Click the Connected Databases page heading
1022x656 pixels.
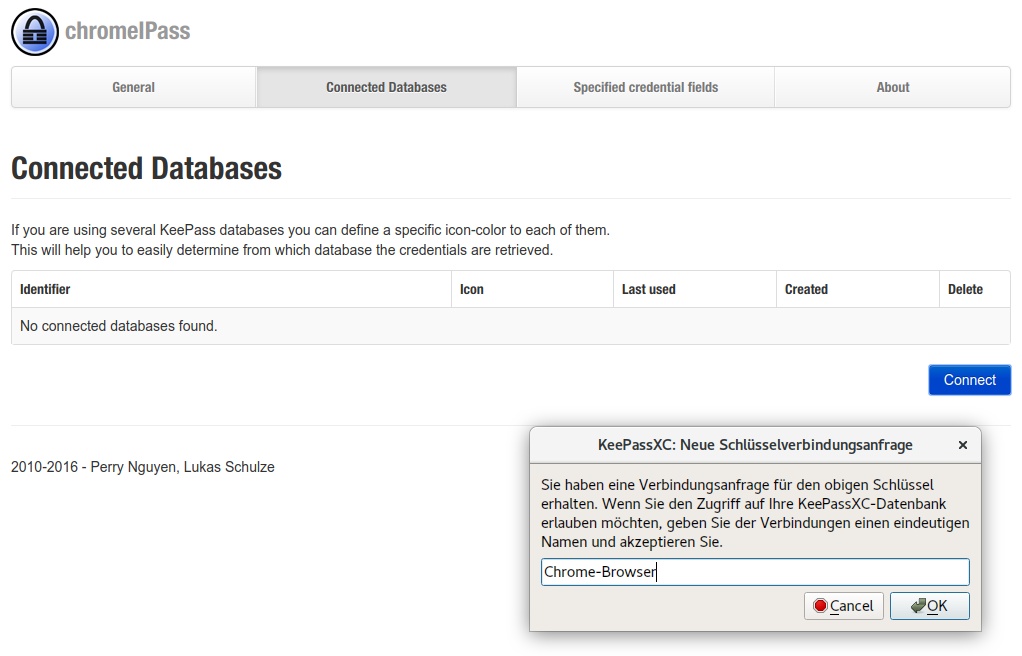pyautogui.click(x=147, y=168)
